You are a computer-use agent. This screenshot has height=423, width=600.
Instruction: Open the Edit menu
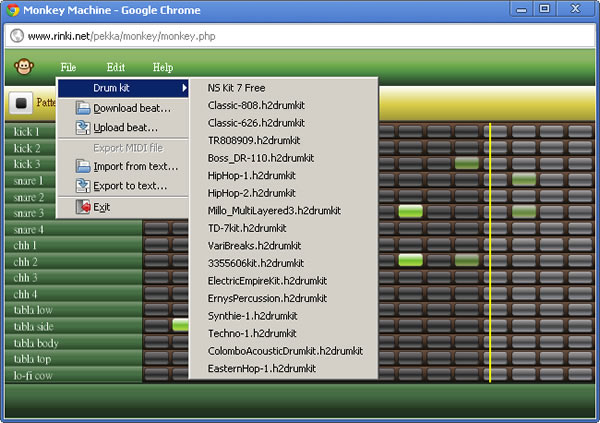click(x=116, y=67)
